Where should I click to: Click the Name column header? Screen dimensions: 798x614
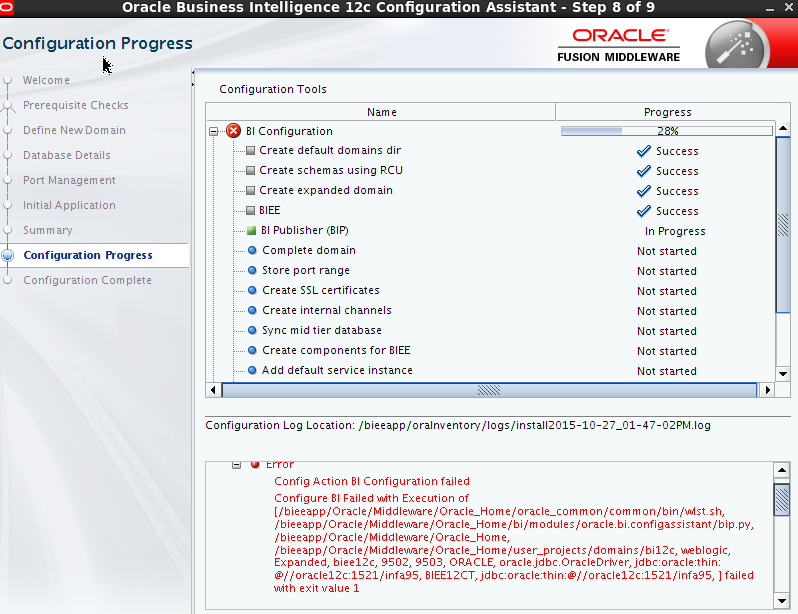(x=381, y=112)
